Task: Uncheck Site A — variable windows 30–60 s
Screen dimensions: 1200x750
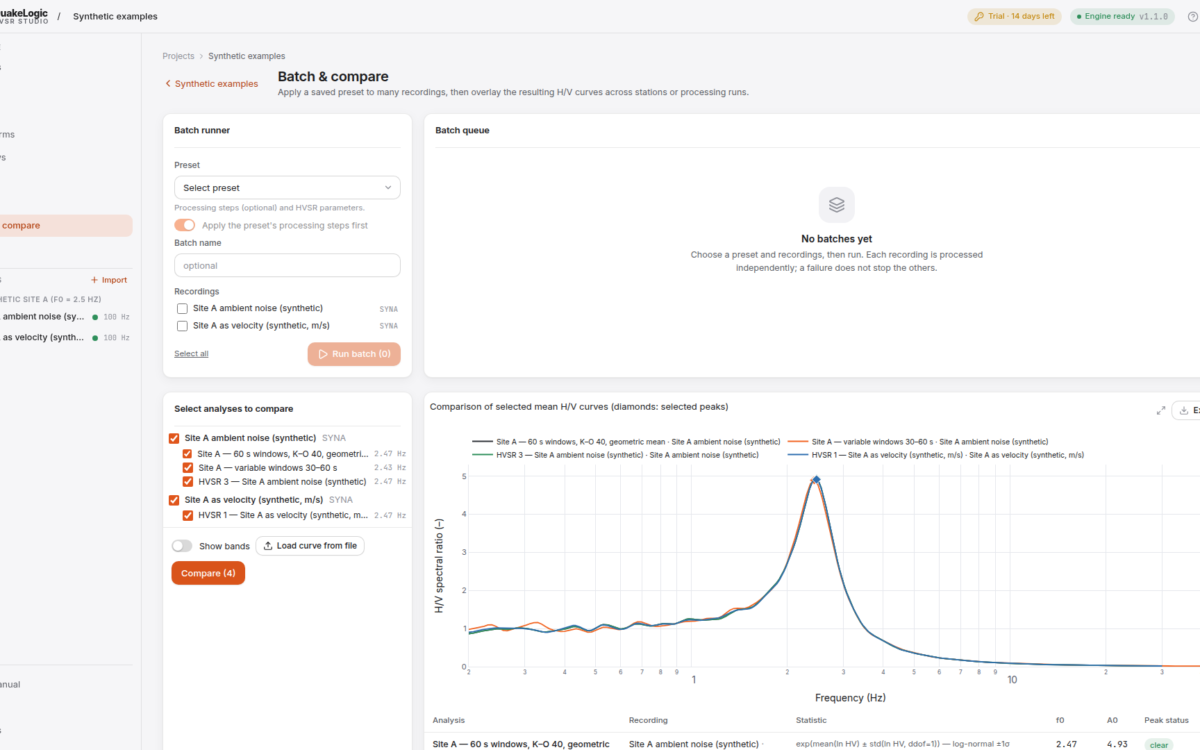Action: click(x=188, y=467)
